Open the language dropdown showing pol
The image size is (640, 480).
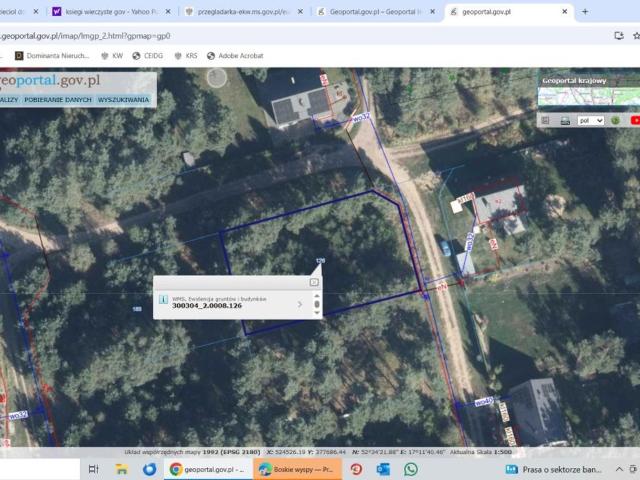point(590,121)
